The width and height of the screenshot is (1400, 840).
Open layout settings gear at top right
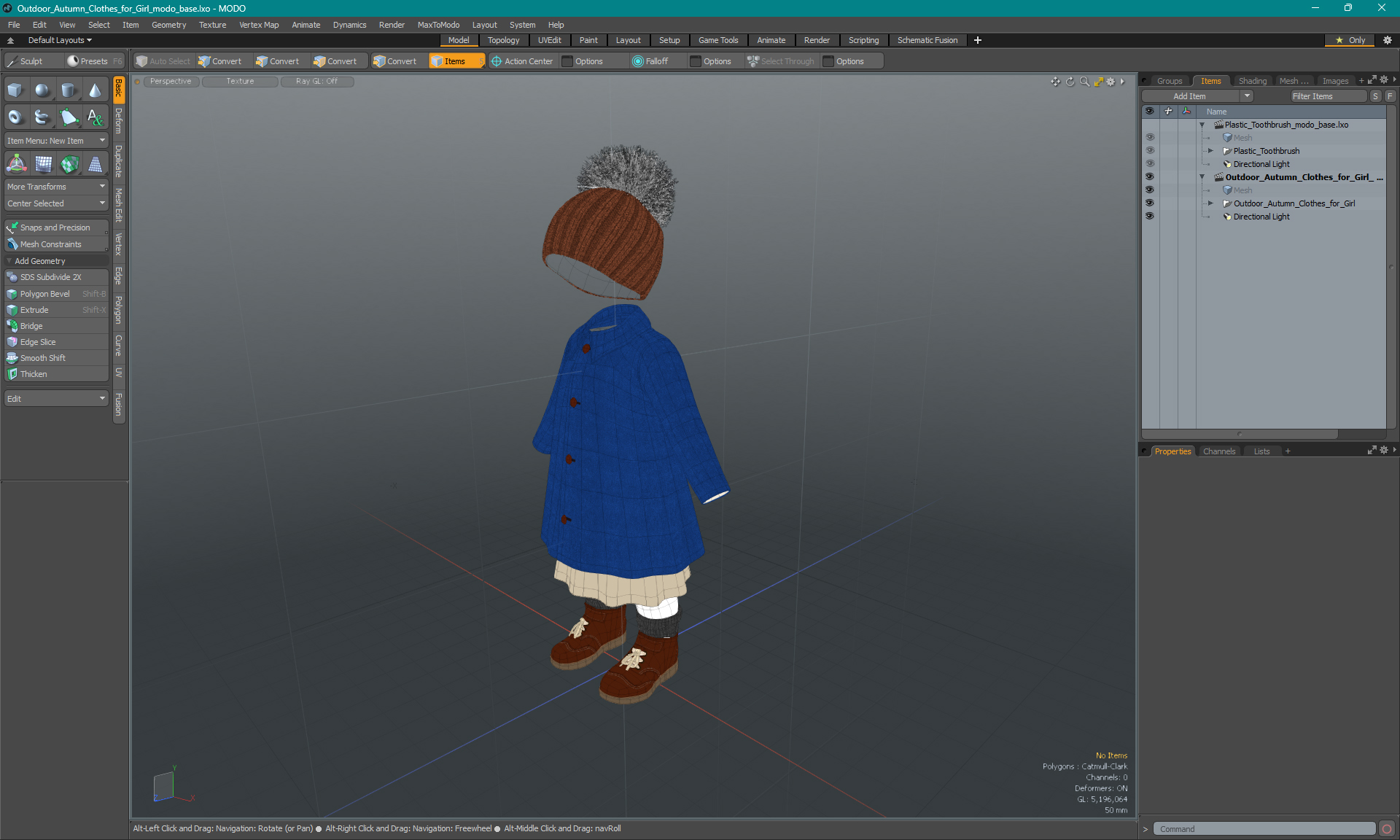coord(1388,40)
